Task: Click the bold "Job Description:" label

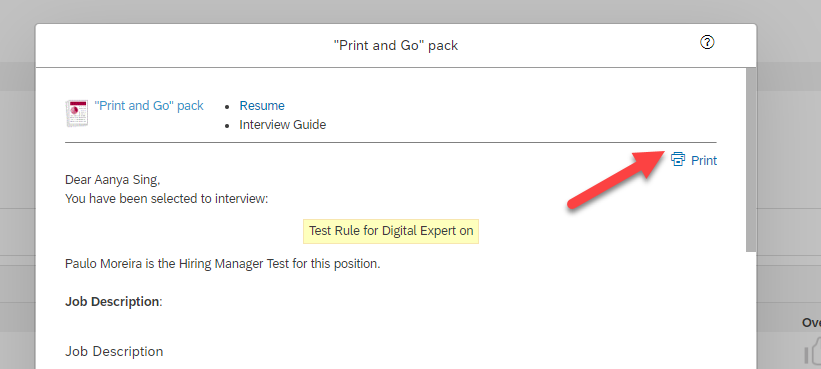Action: [114, 301]
